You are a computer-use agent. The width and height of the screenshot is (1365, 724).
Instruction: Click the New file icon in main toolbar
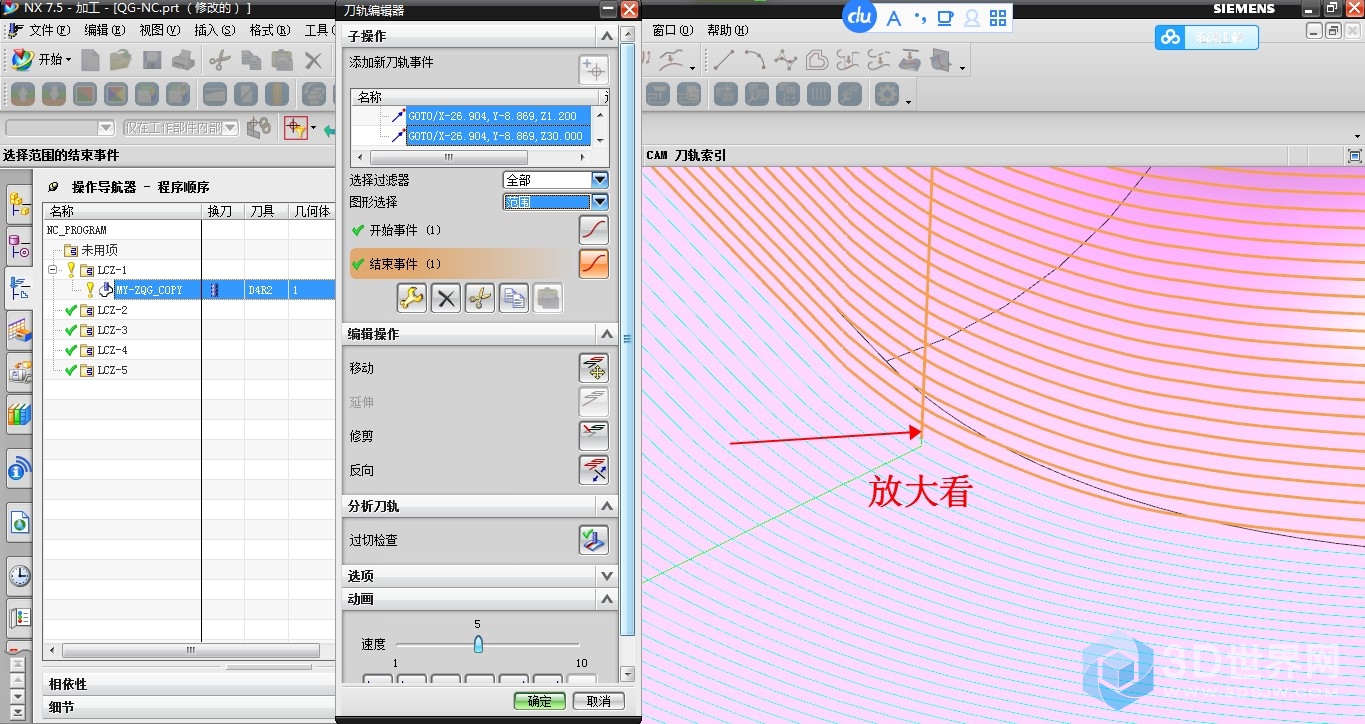coord(91,60)
